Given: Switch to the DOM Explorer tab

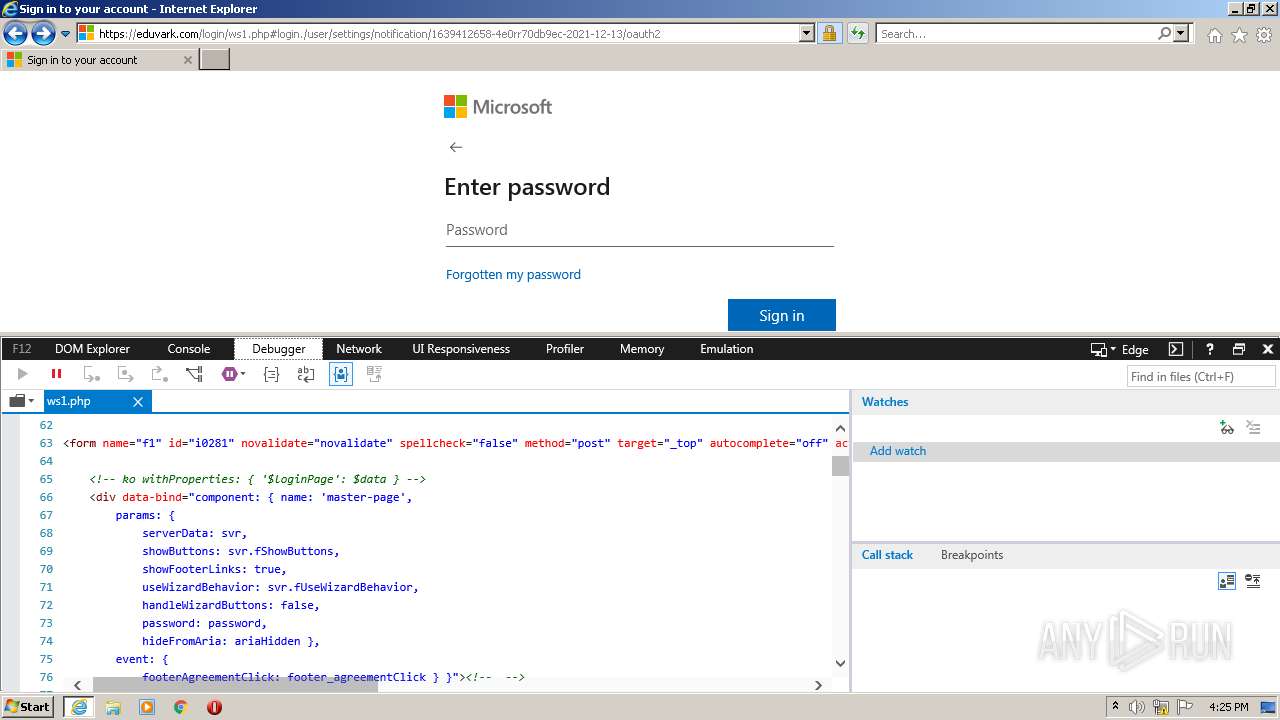Looking at the screenshot, I should [x=92, y=349].
